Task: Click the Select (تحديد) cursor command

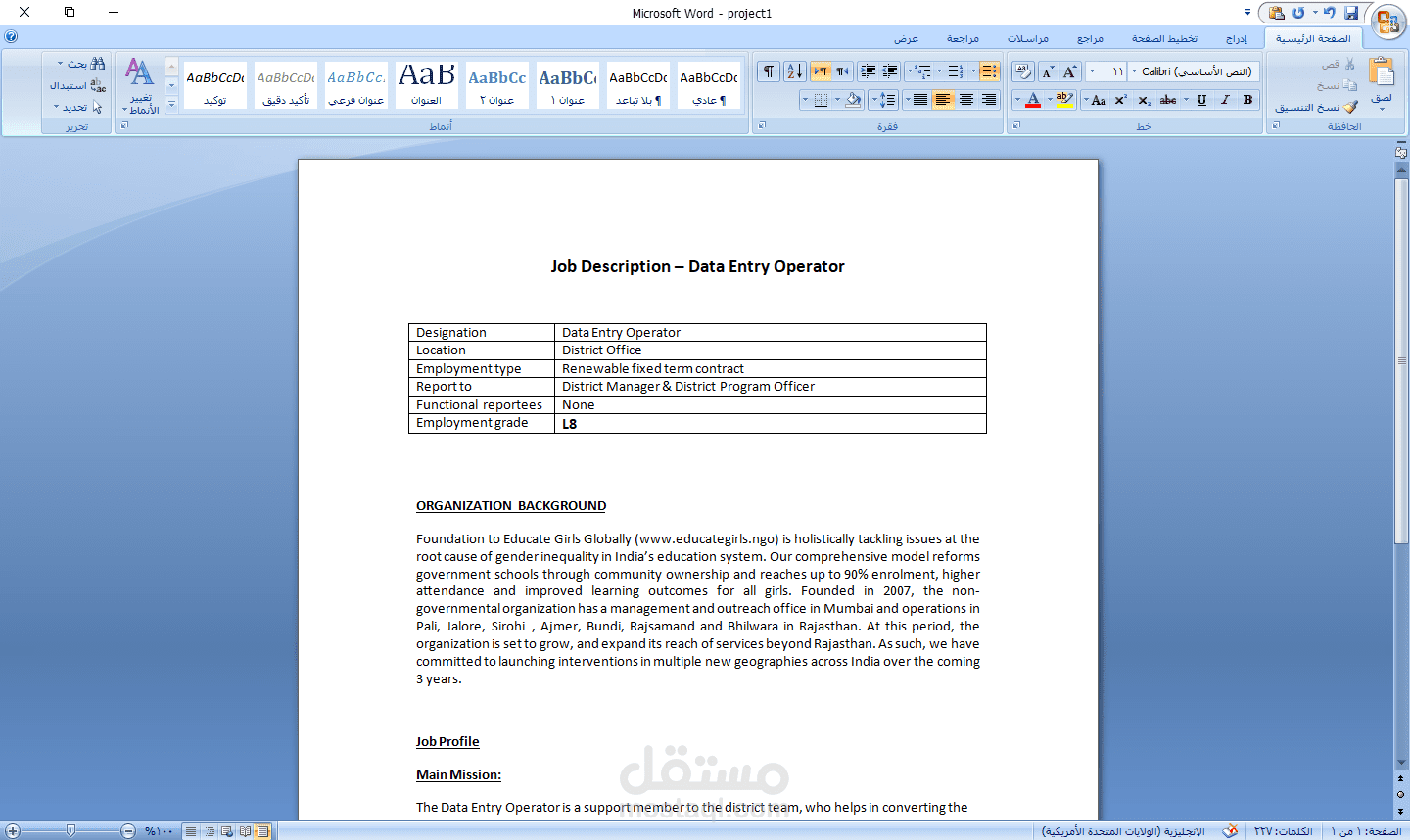Action: click(x=77, y=107)
